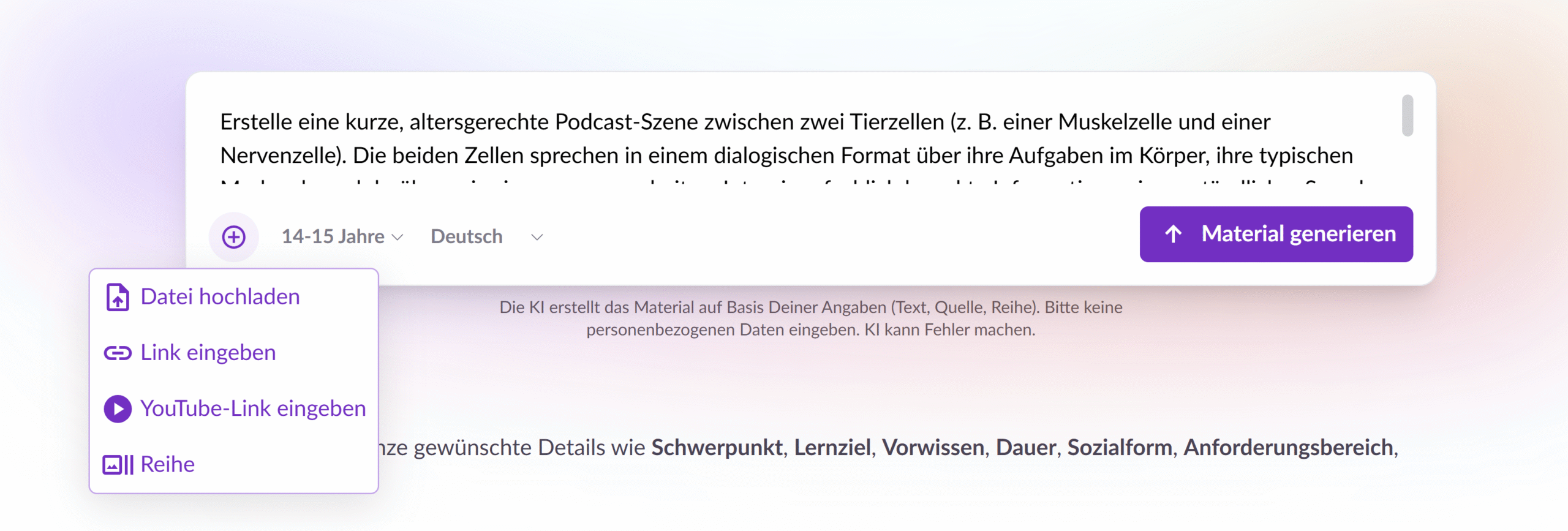Screen dimensions: 1568x531
Task: Select the Link eingeben menu entry
Action: click(208, 353)
